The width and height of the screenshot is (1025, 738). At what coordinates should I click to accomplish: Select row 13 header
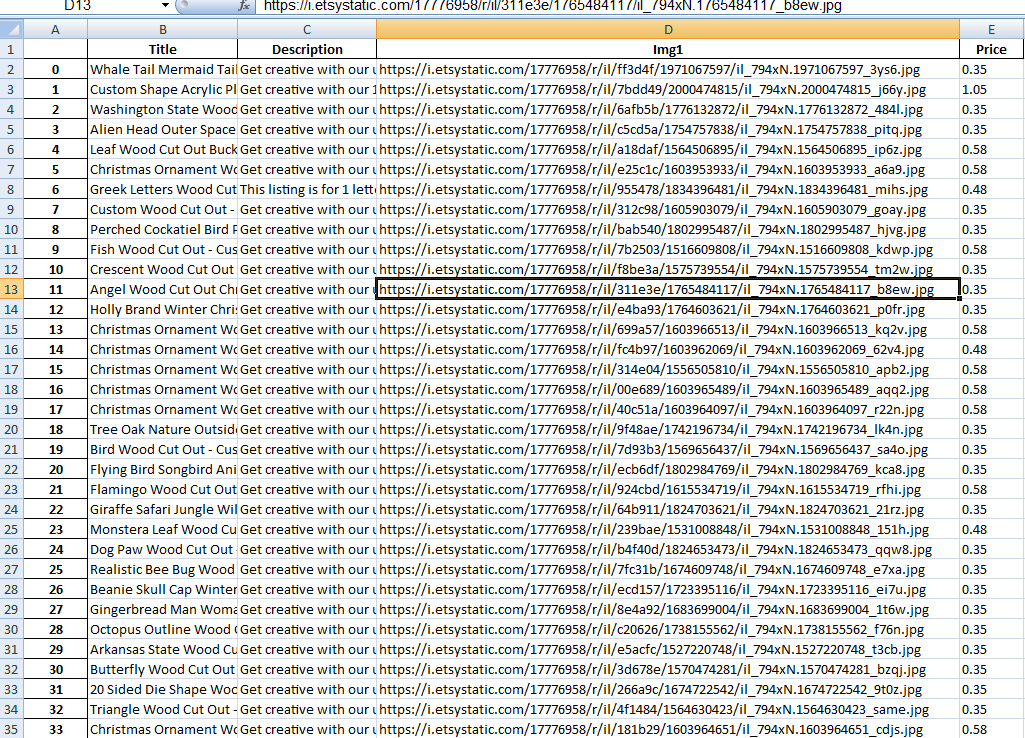[x=11, y=290]
